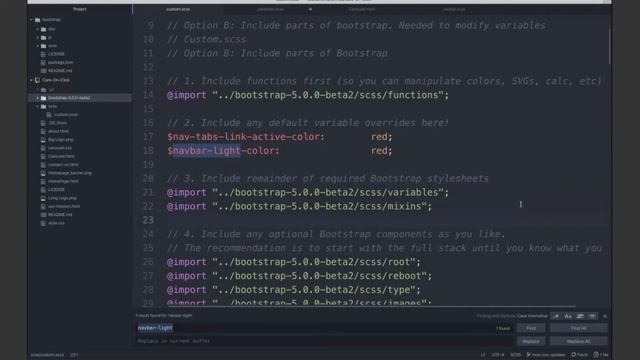Click the dist folder icon

coord(44,29)
